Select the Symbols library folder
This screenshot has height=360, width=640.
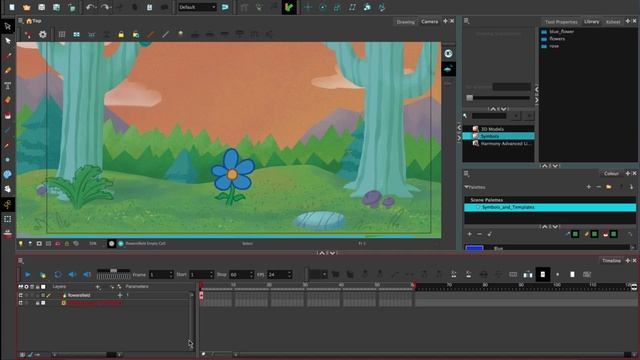(498, 136)
